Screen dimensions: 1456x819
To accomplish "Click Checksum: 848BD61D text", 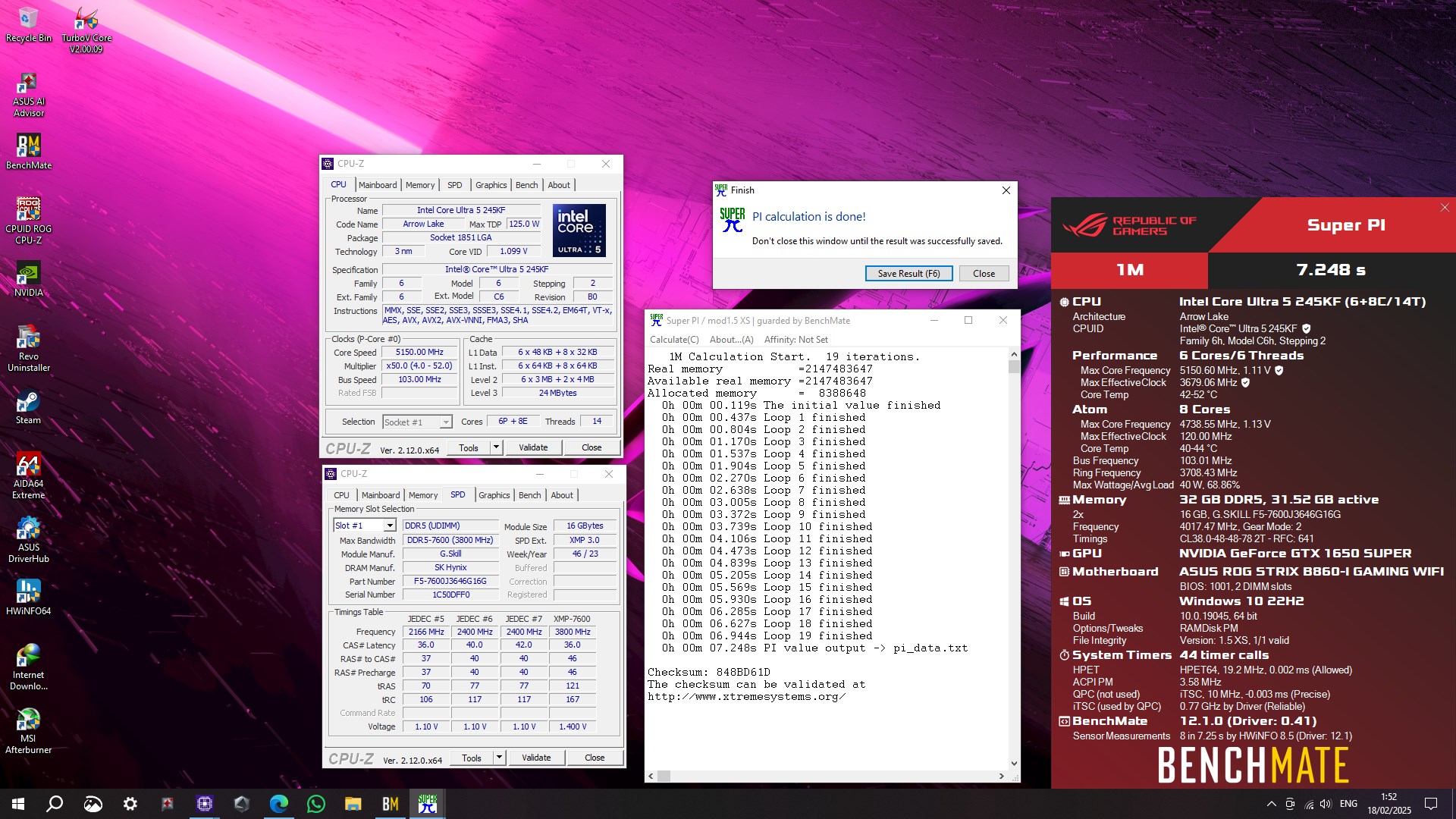I will pyautogui.click(x=708, y=673).
